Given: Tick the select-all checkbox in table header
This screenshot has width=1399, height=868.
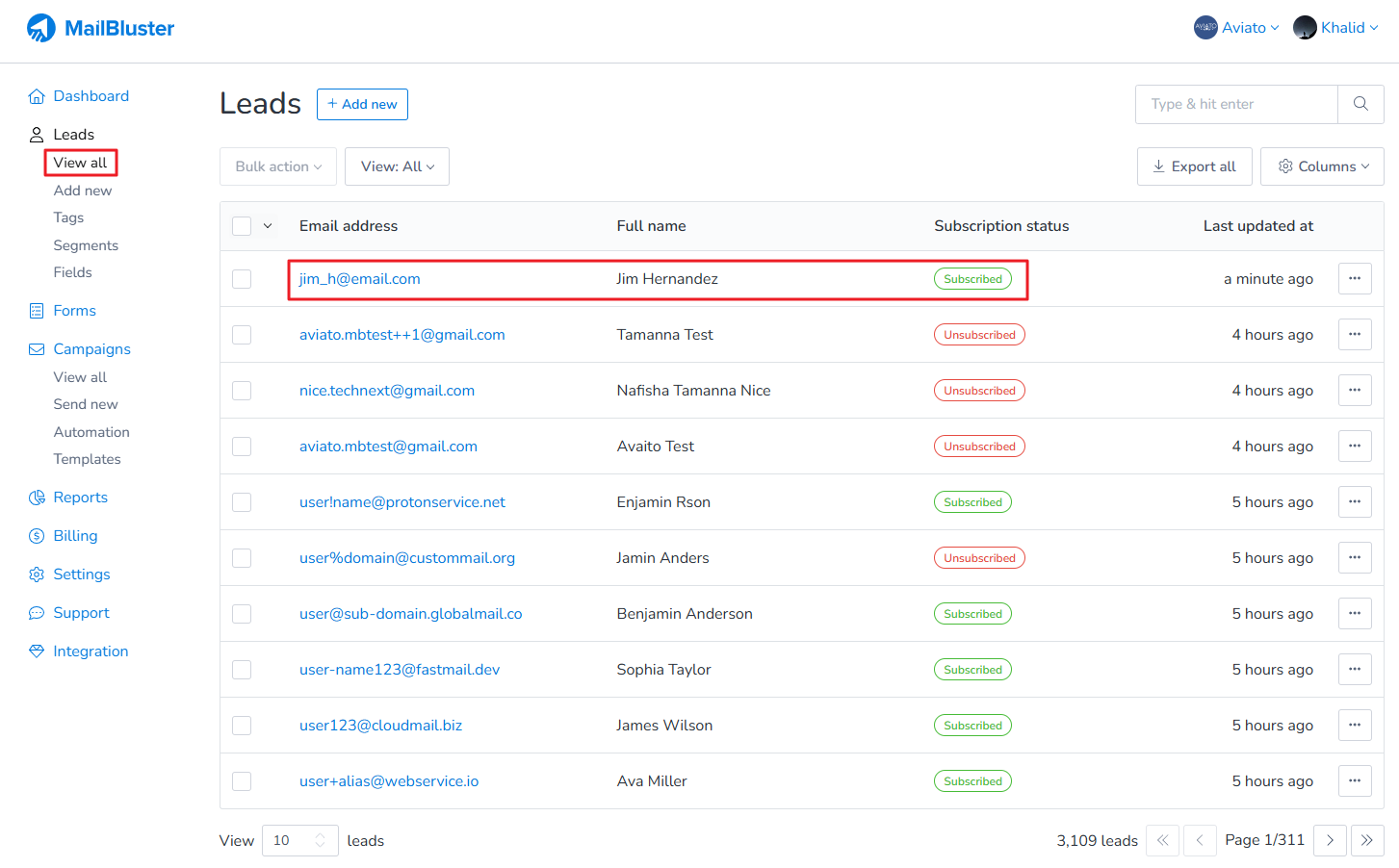Looking at the screenshot, I should [x=242, y=226].
